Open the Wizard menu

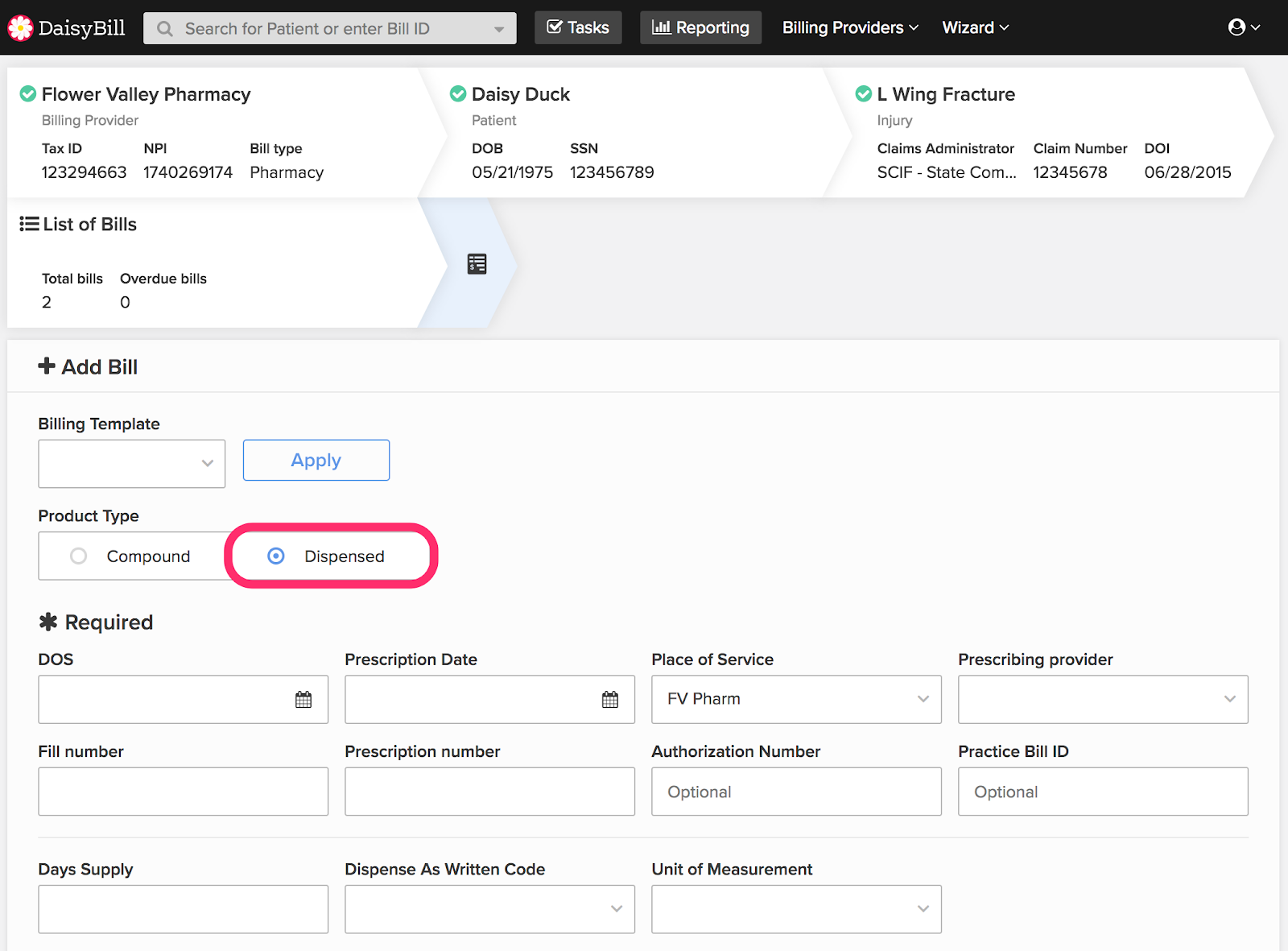click(975, 28)
